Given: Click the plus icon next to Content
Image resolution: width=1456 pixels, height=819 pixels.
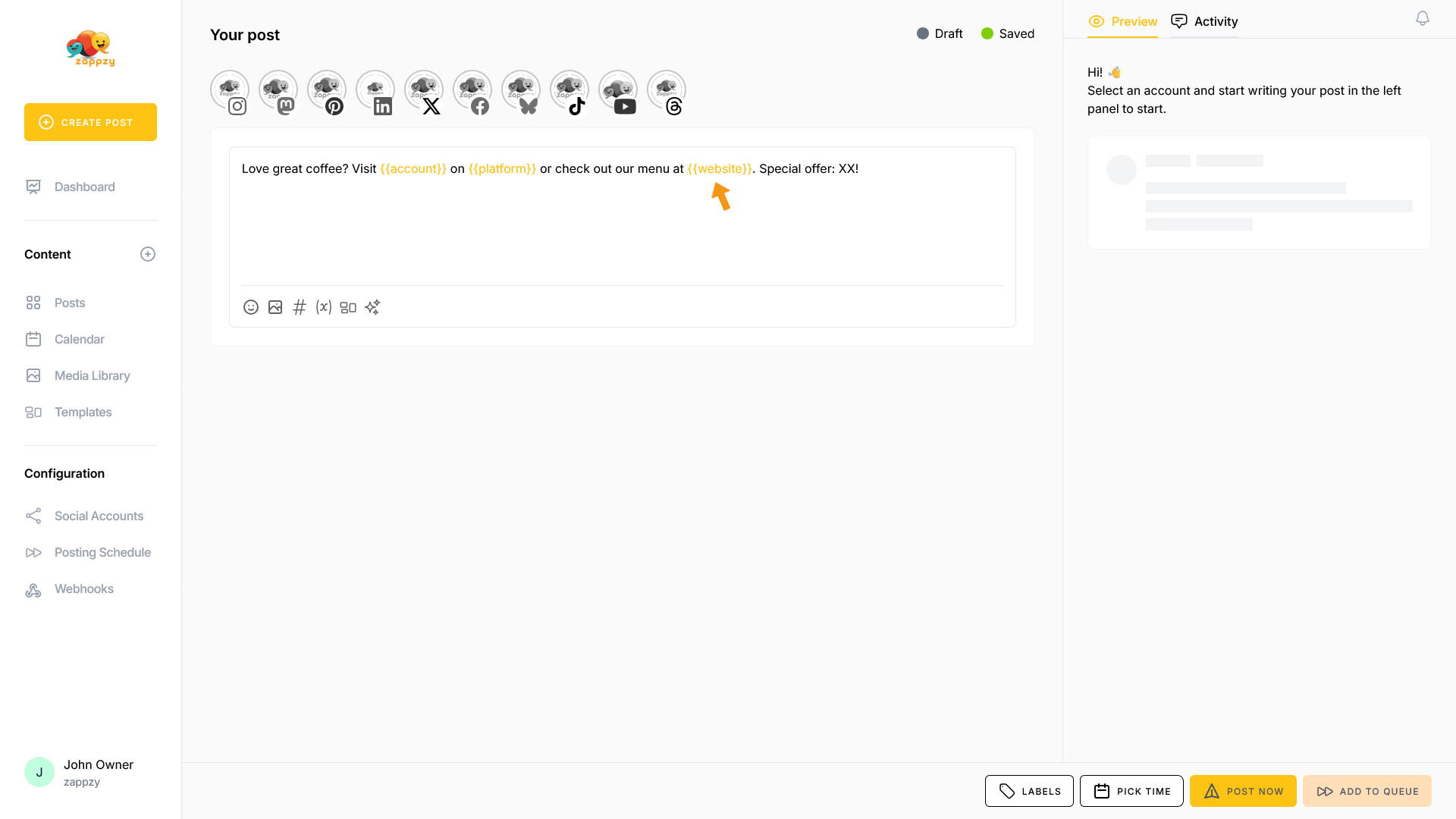Looking at the screenshot, I should coord(148,254).
